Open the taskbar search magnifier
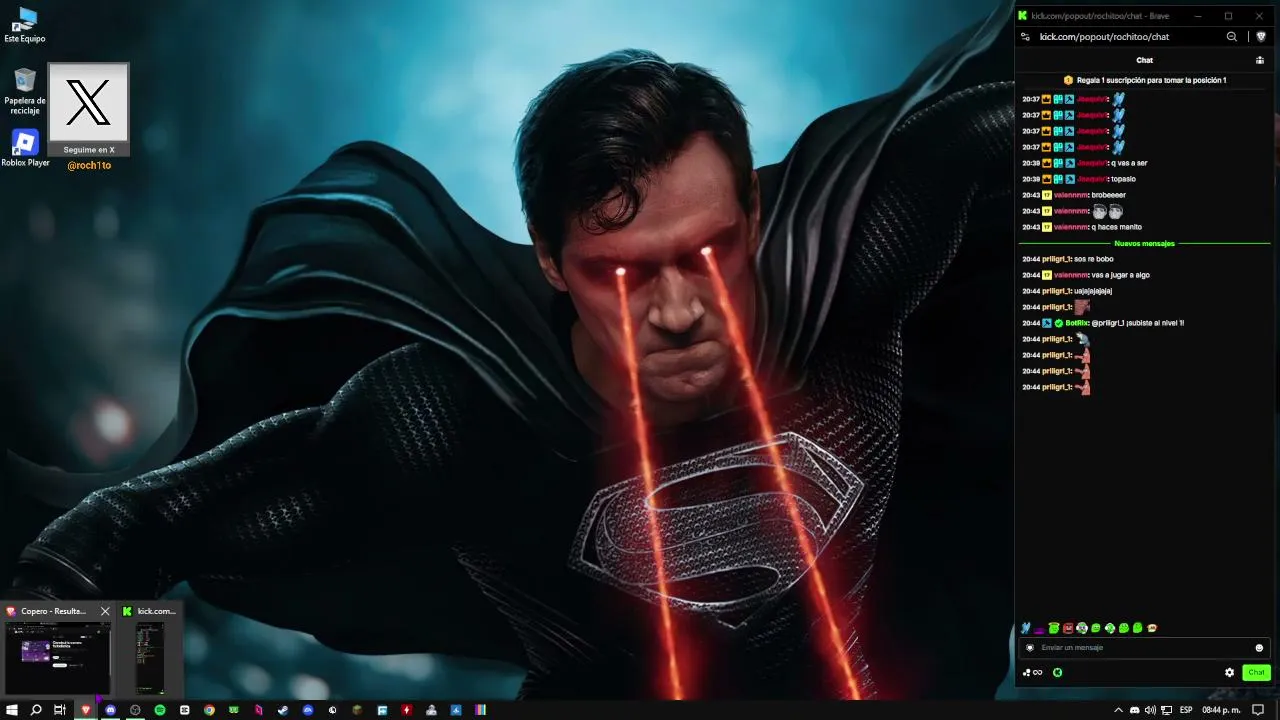Viewport: 1280px width, 720px height. [36, 710]
